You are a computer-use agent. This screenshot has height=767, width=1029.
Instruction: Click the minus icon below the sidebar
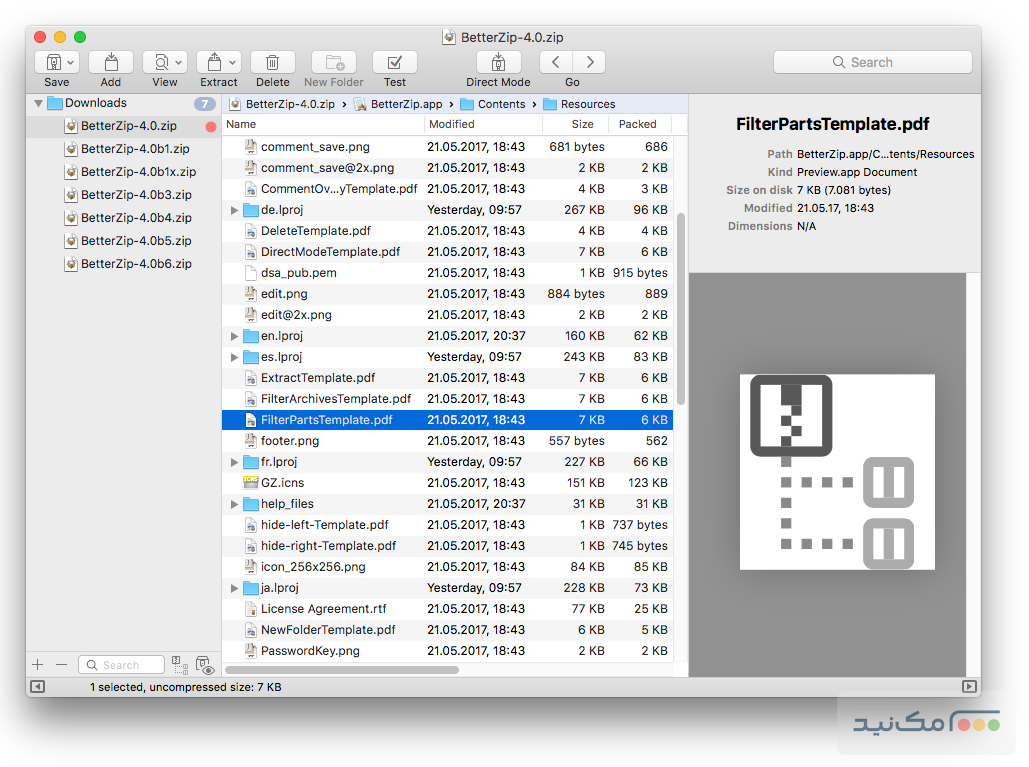61,665
